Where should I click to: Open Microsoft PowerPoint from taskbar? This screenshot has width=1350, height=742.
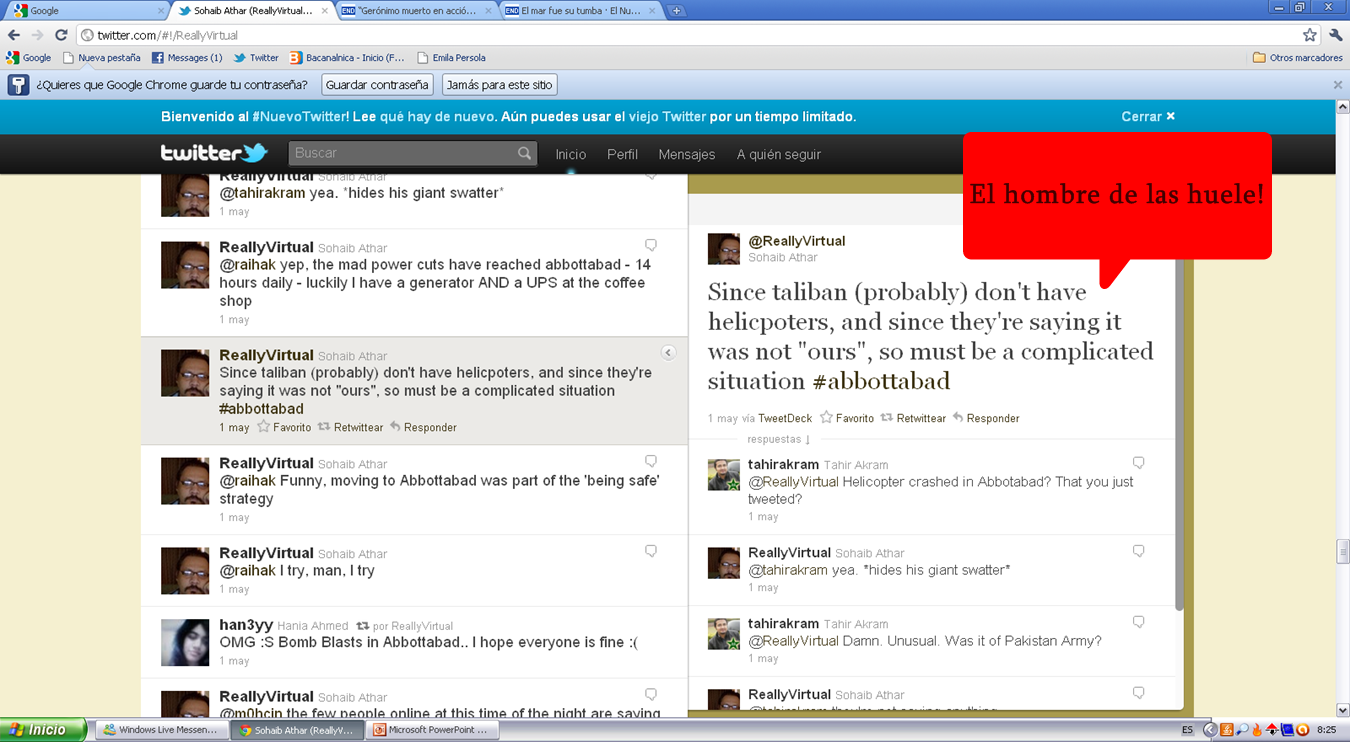(x=430, y=730)
